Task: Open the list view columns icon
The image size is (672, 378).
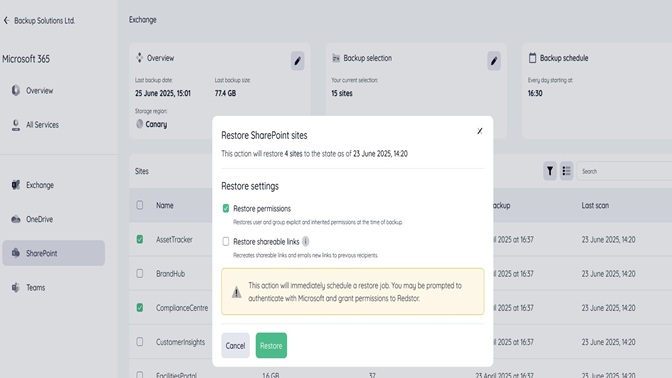Action: [x=567, y=171]
